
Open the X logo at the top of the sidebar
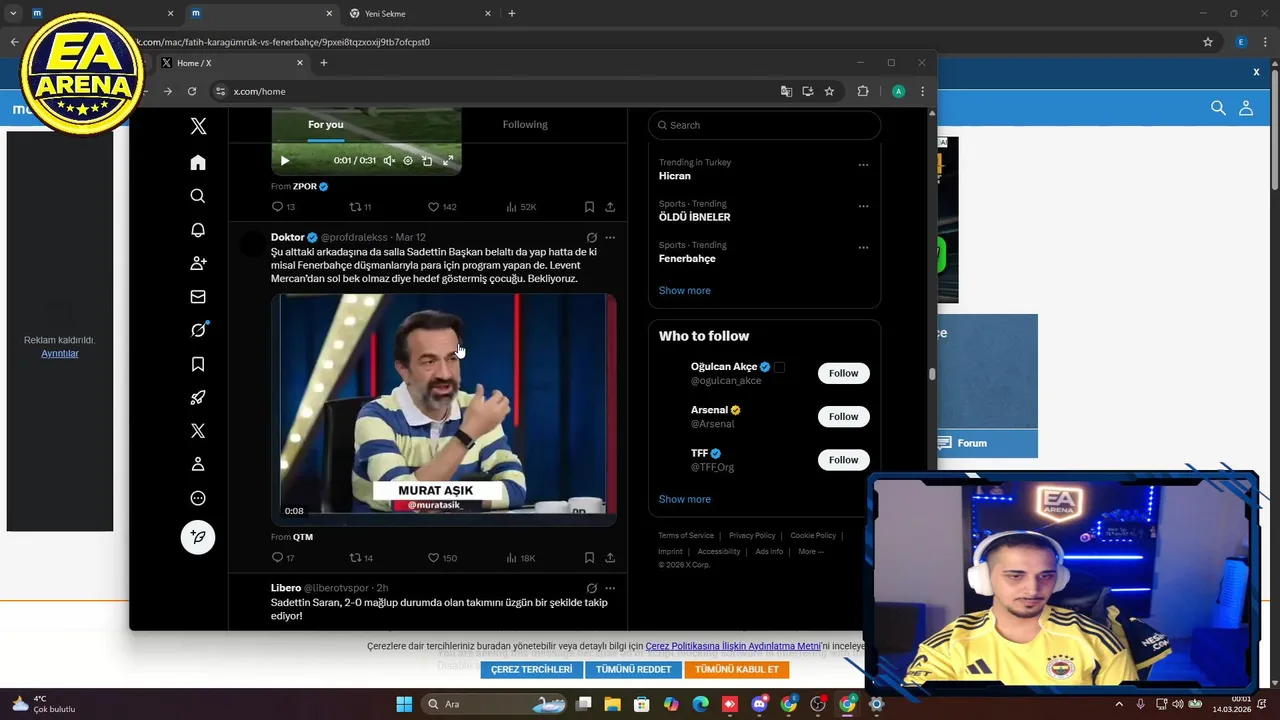coord(198,126)
